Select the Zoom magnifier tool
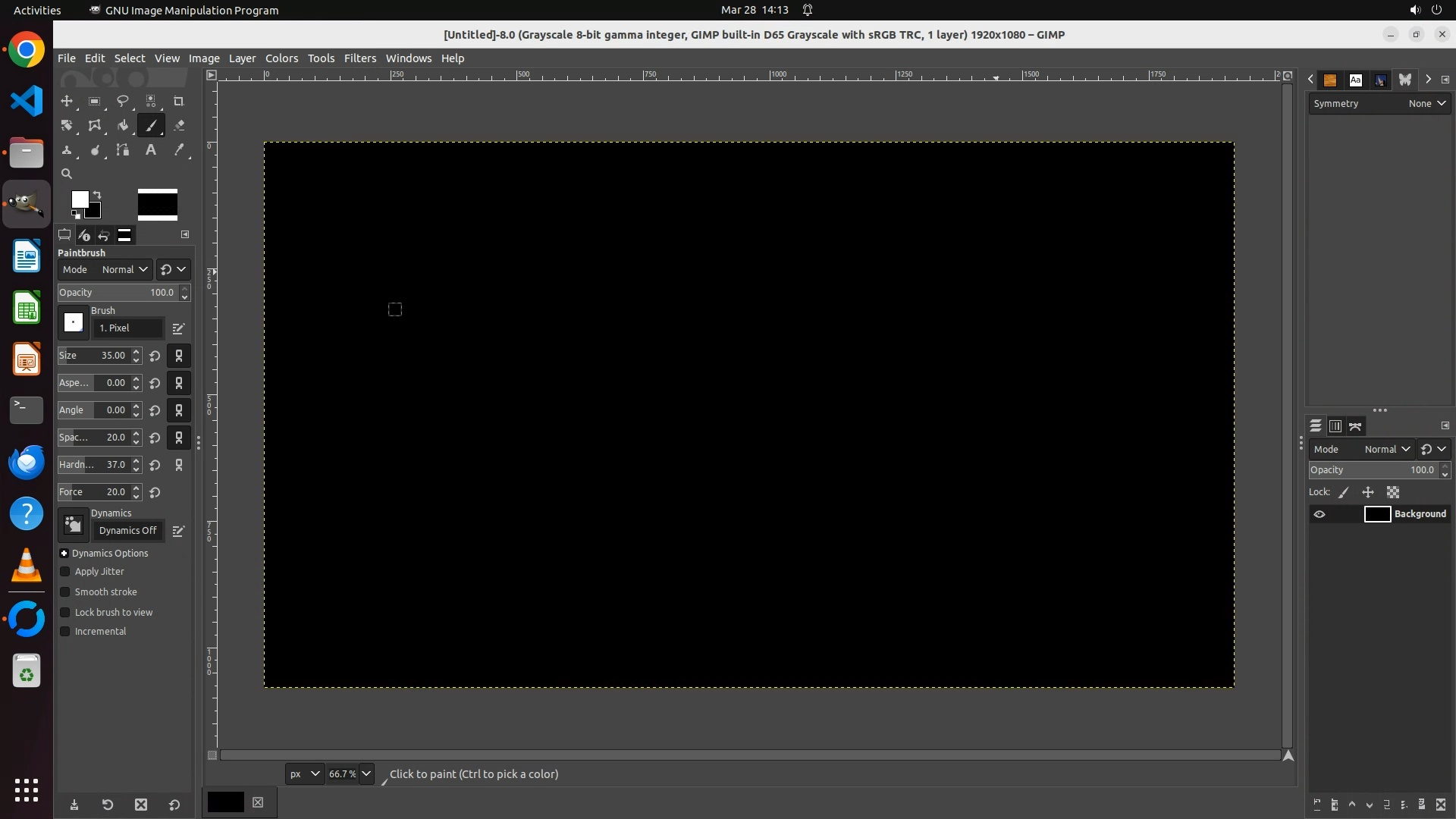Screen dimensions: 1456x819 67,174
